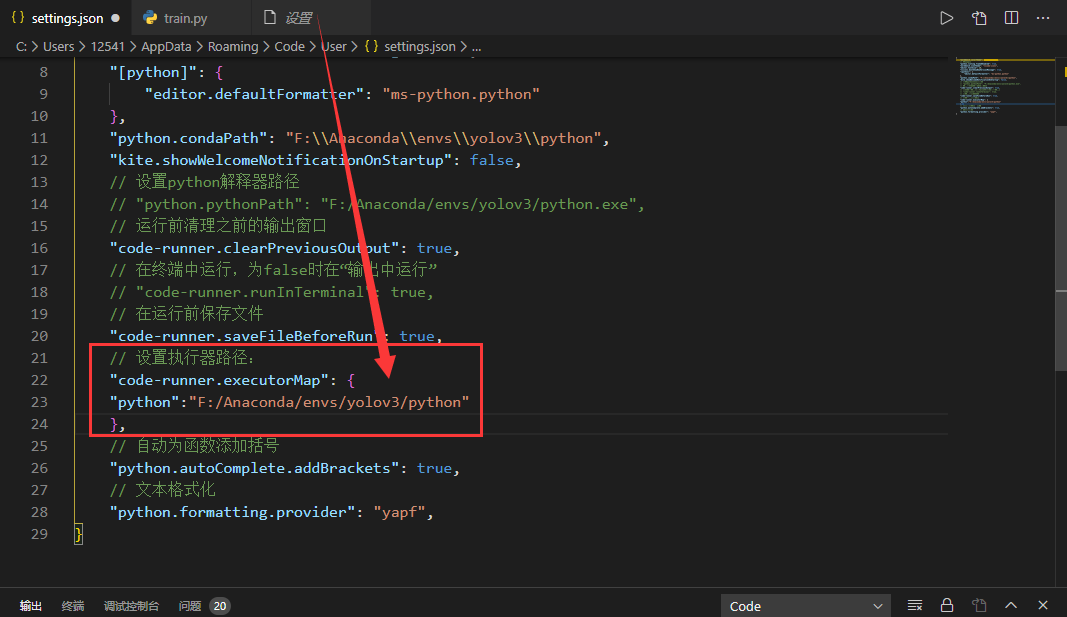Switch to the settings.json tab
The image size is (1067, 617).
[67, 18]
